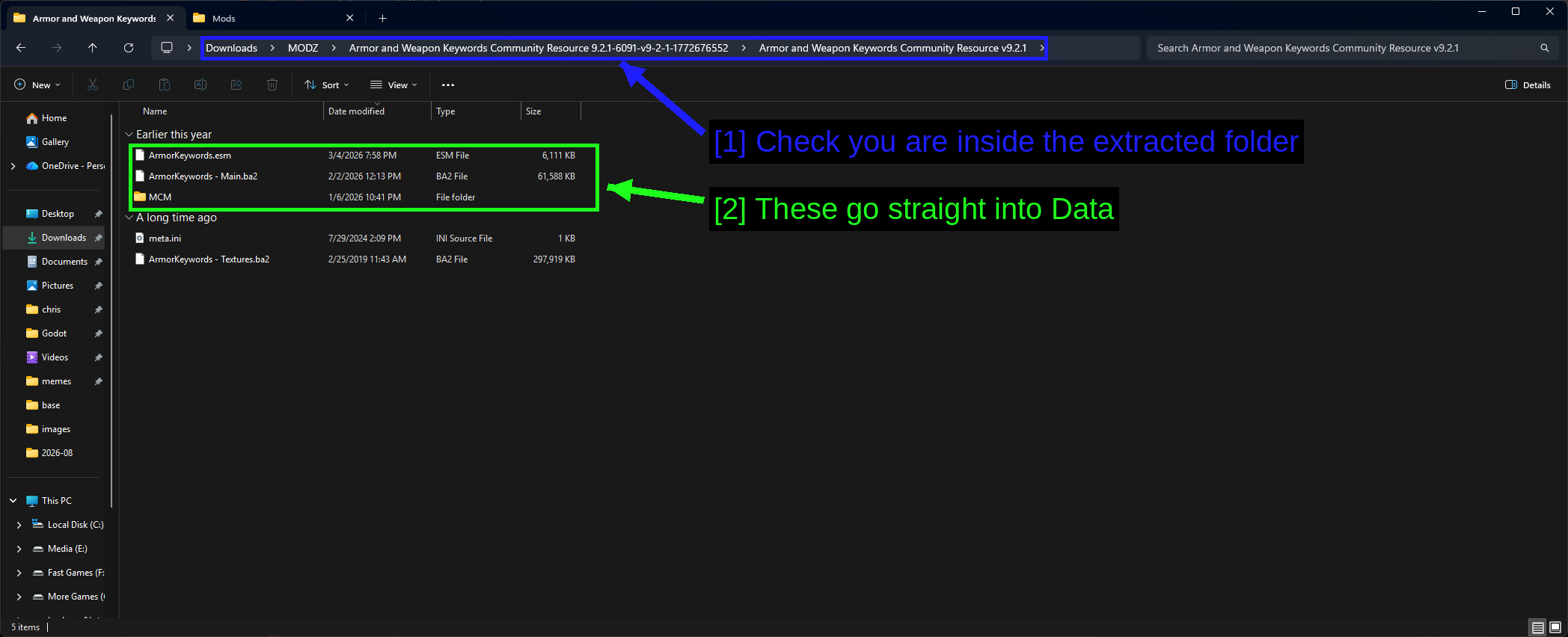Image resolution: width=1568 pixels, height=637 pixels.
Task: Click the forward navigation arrow
Action: (x=57, y=48)
